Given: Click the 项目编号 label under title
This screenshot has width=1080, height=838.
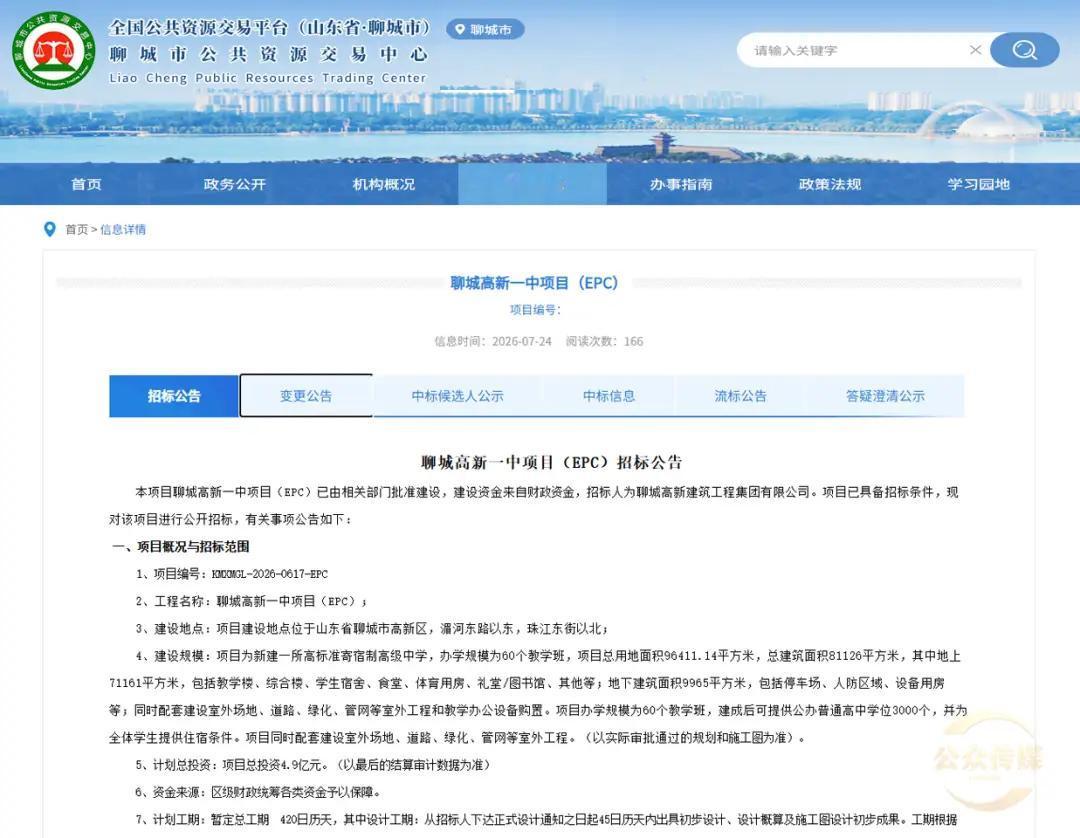Looking at the screenshot, I should click(535, 310).
